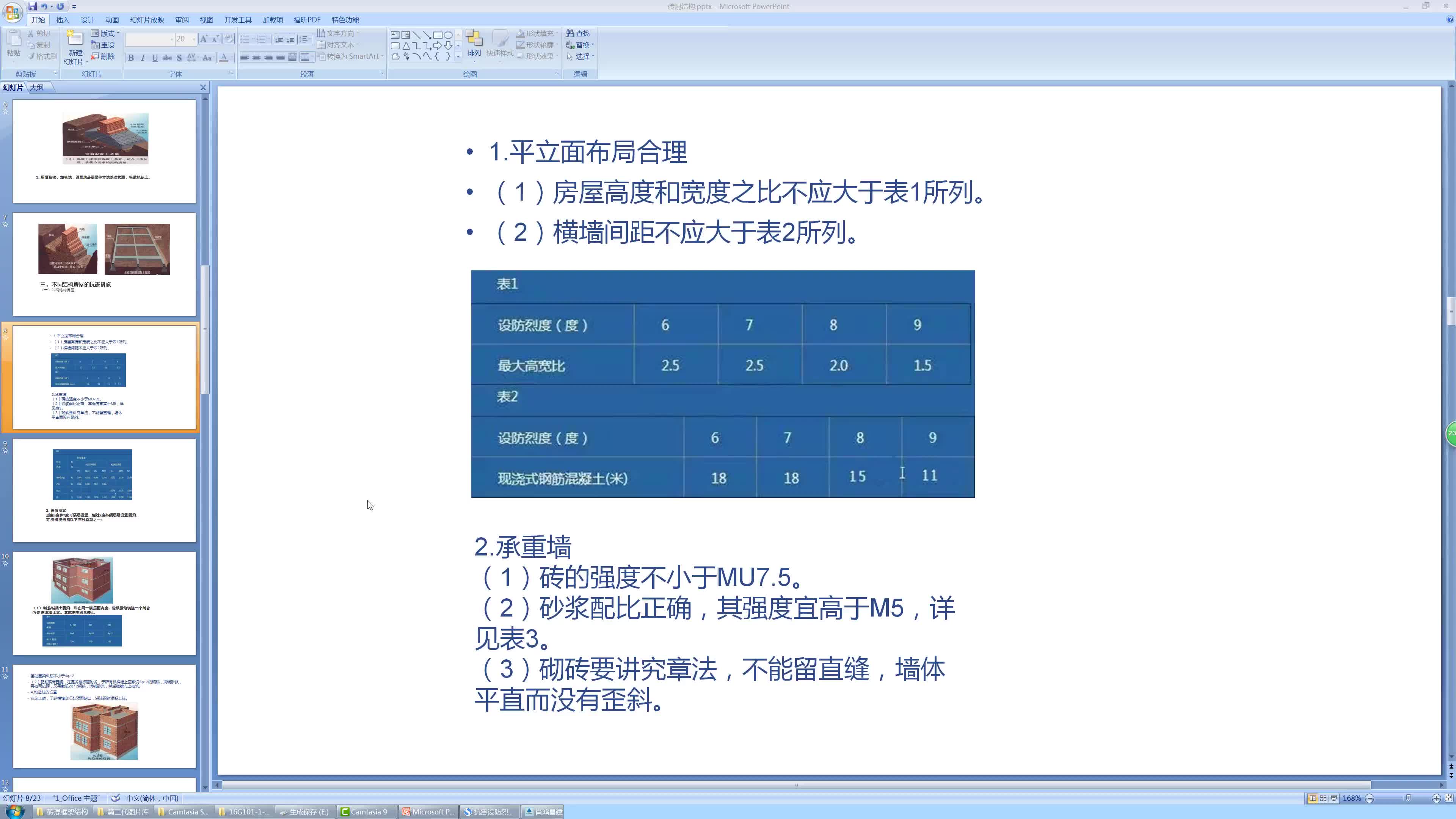Viewport: 1456px width, 819px height.
Task: Select the rectangle shape in the shapes gallery
Action: (x=438, y=35)
